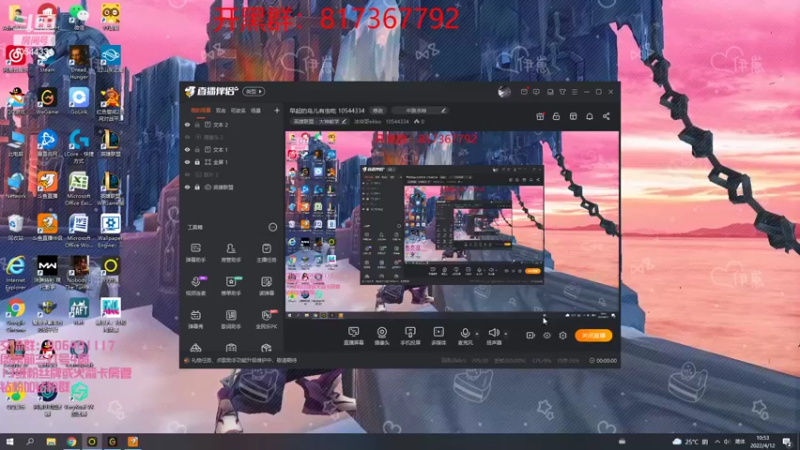The image size is (800, 450).
Task: Toggle the lock on the 英雄联盟 layer
Action: pyautogui.click(x=197, y=187)
